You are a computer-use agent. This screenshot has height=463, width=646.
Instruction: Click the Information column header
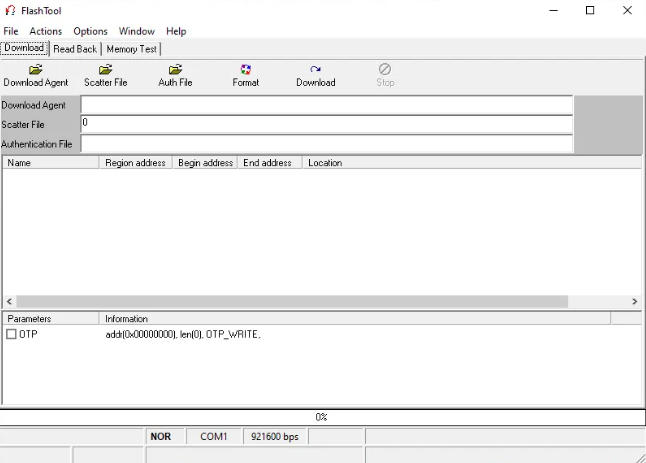(355, 318)
